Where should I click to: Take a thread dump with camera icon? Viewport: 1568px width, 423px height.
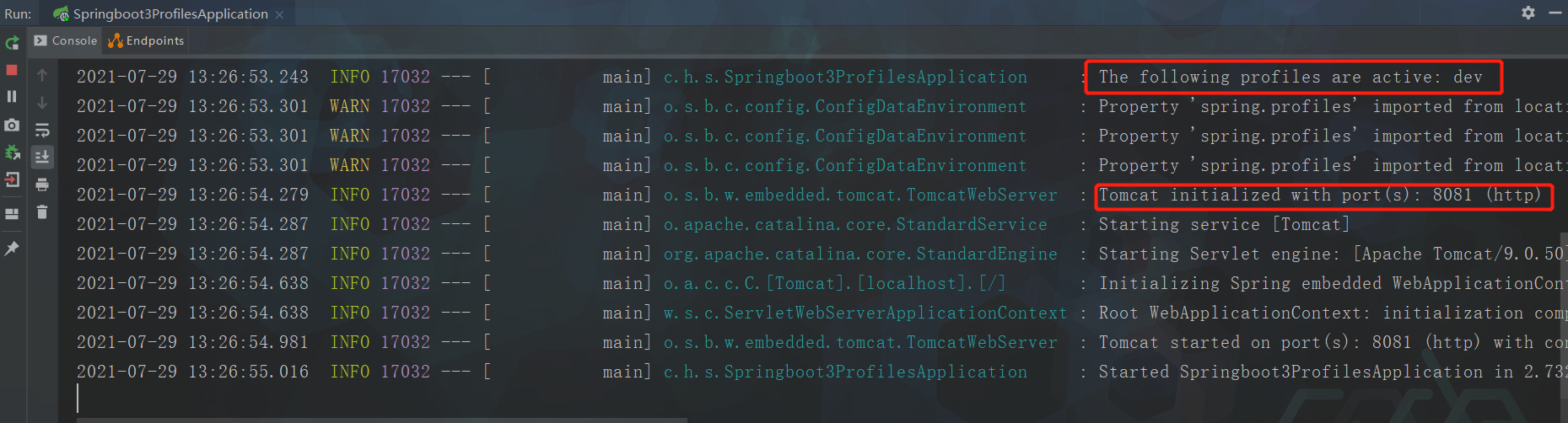tap(12, 125)
